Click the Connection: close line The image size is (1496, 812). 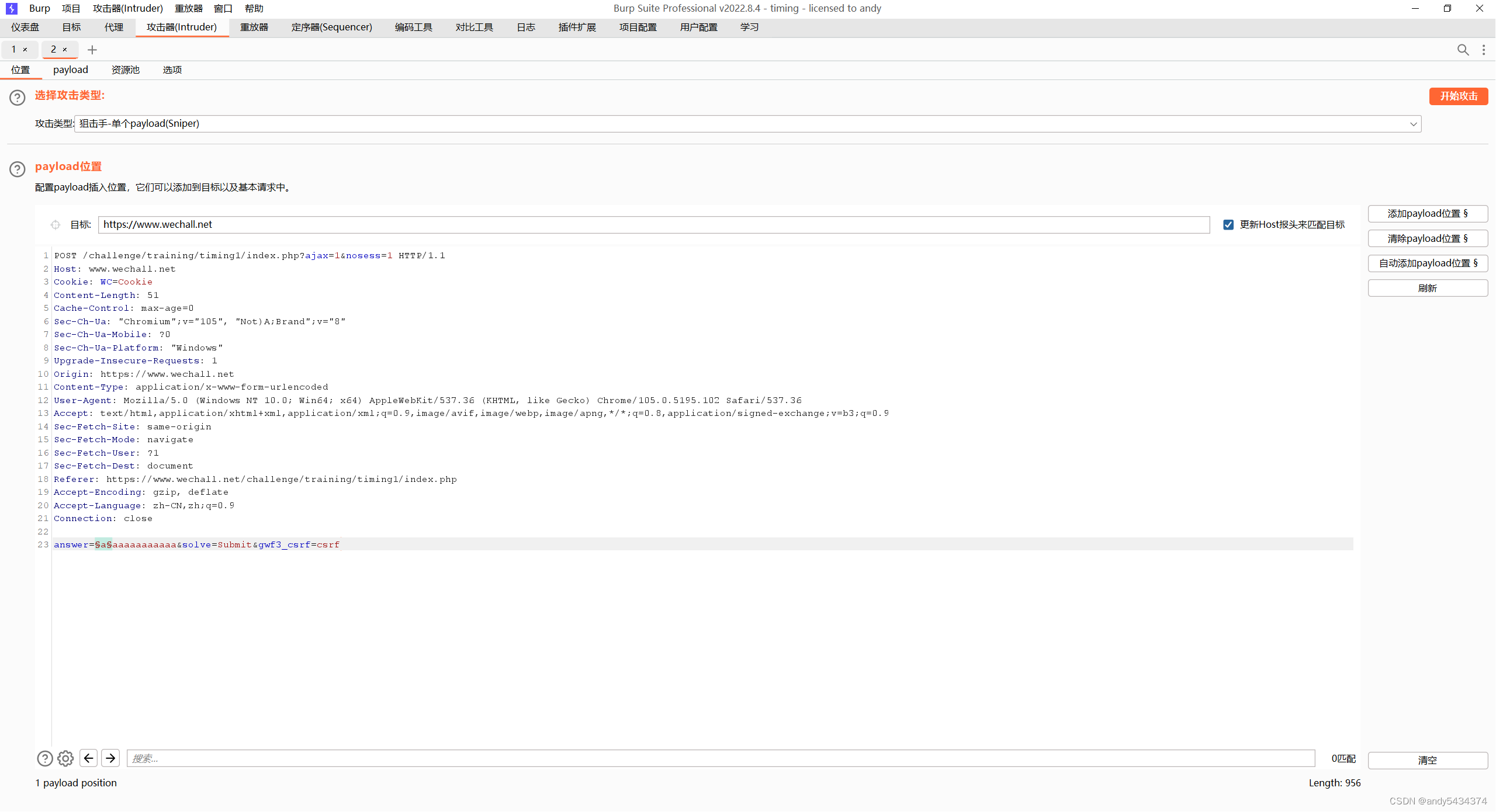[x=103, y=518]
